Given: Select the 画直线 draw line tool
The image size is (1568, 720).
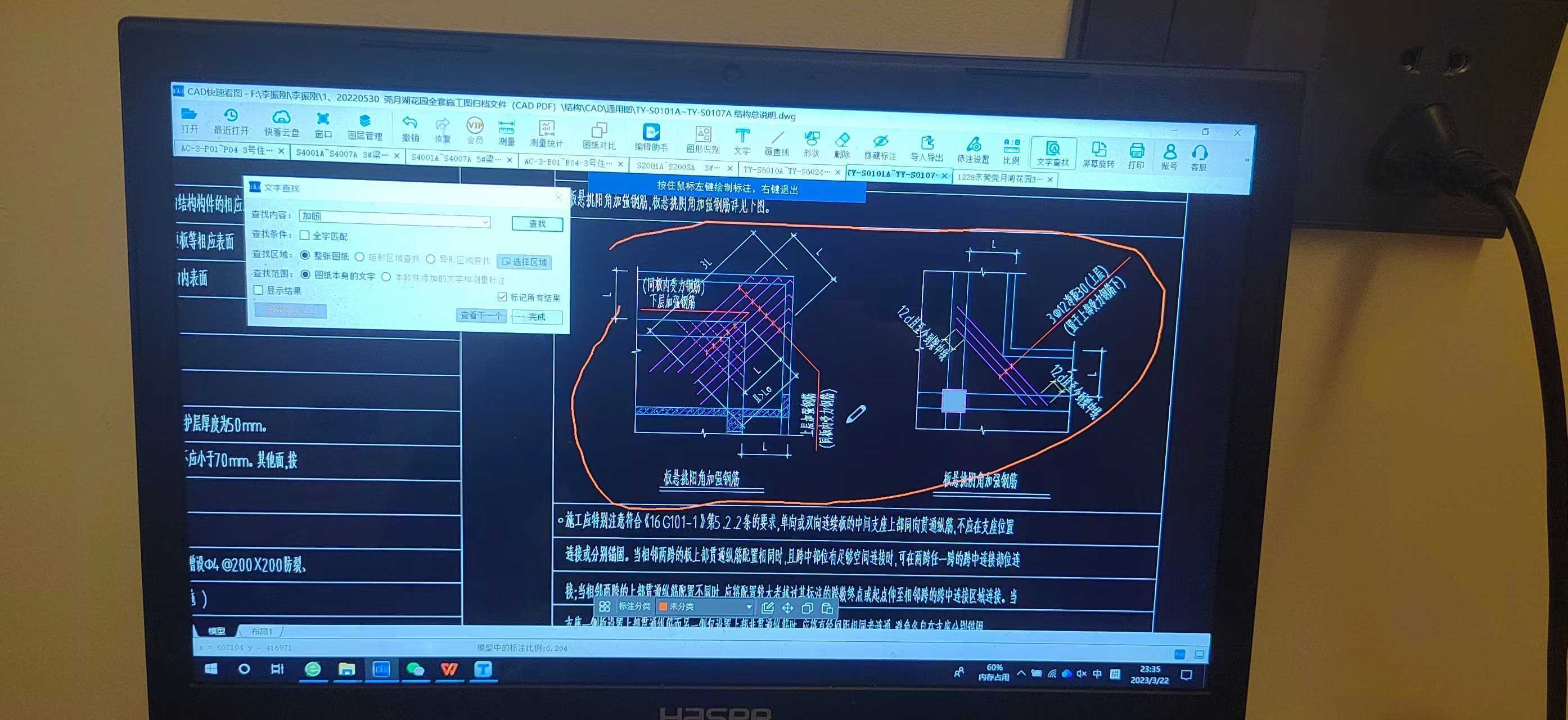Looking at the screenshot, I should [x=777, y=143].
